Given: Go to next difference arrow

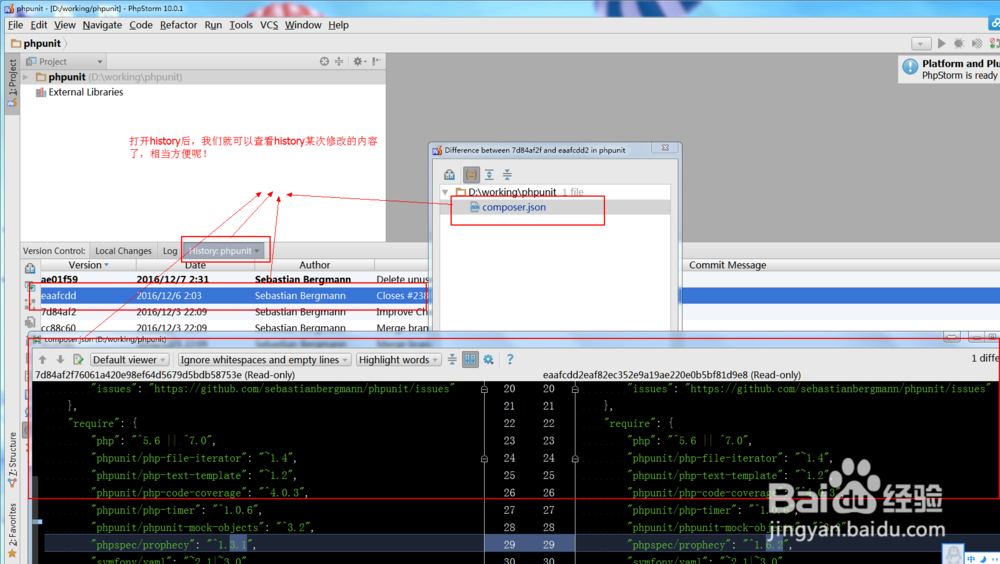Looking at the screenshot, I should [x=60, y=360].
